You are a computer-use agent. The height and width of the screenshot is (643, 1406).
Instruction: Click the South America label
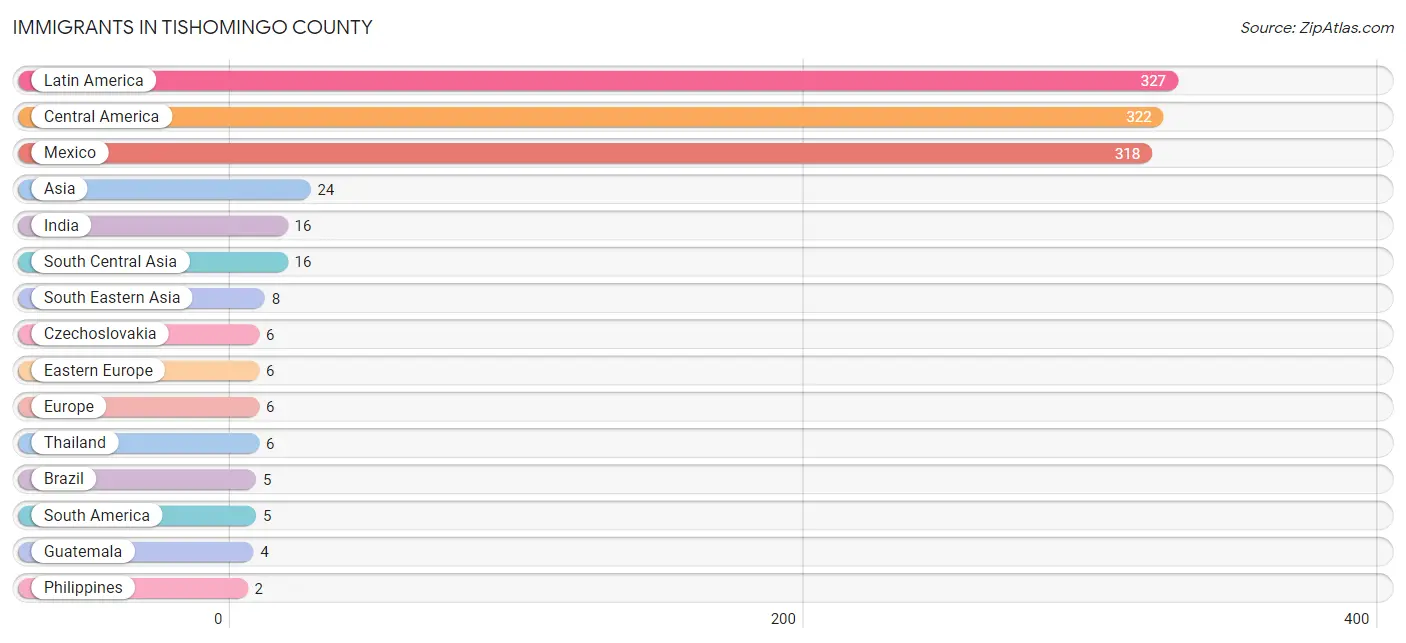[97, 515]
